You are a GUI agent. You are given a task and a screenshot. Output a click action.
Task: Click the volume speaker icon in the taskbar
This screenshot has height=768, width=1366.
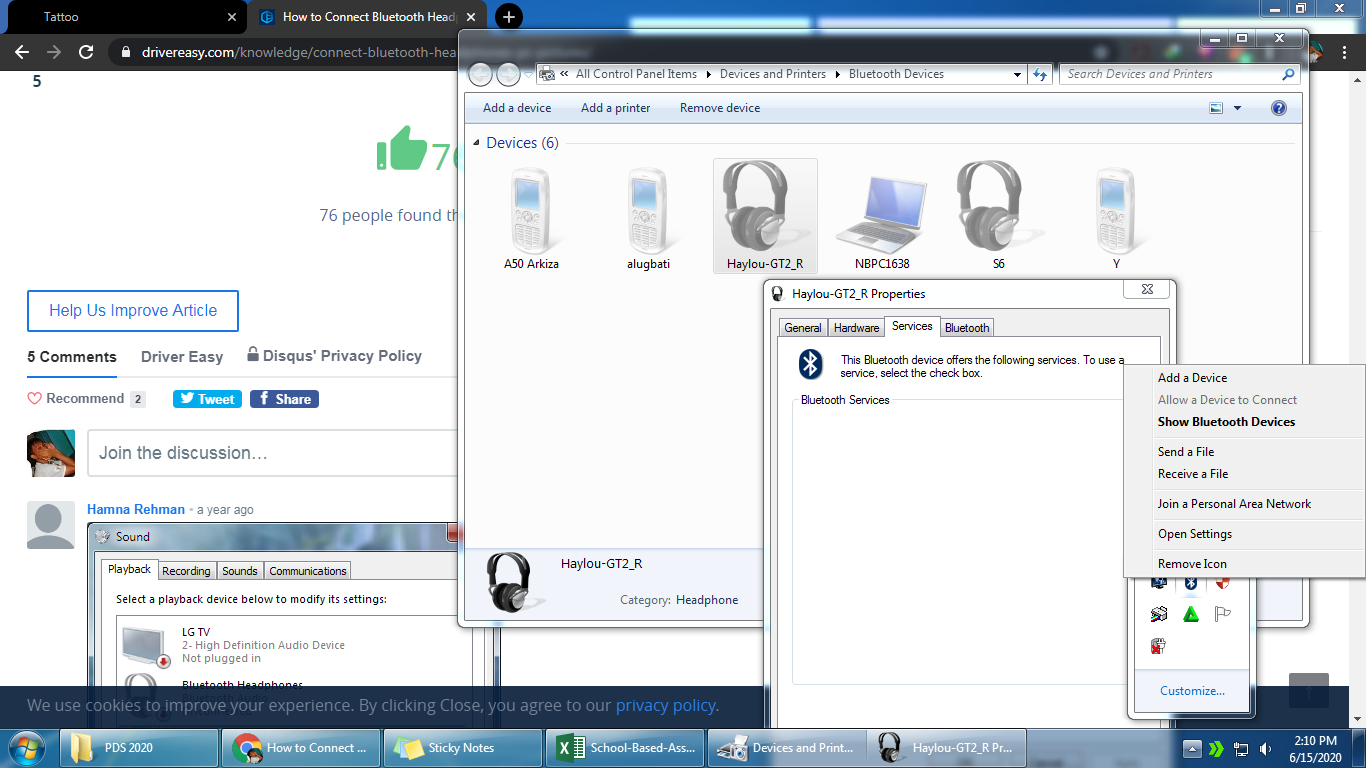1265,748
